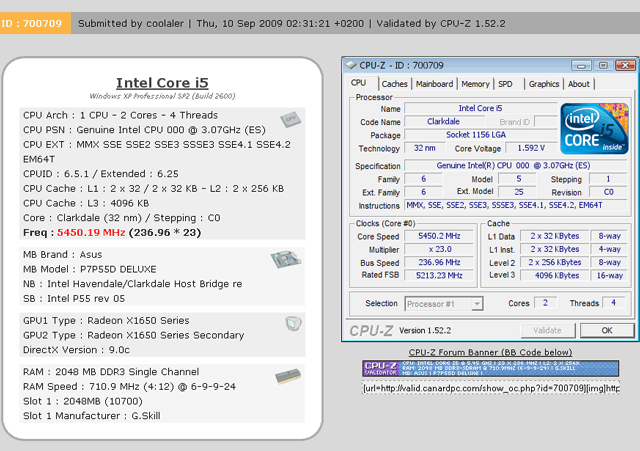The height and width of the screenshot is (451, 640).
Task: Click the Threads 4 value field
Action: click(x=613, y=303)
